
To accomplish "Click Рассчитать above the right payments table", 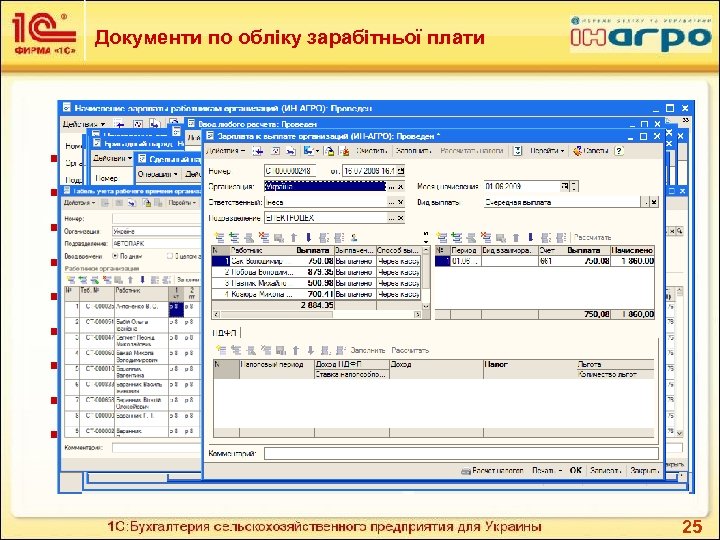I will [592, 237].
